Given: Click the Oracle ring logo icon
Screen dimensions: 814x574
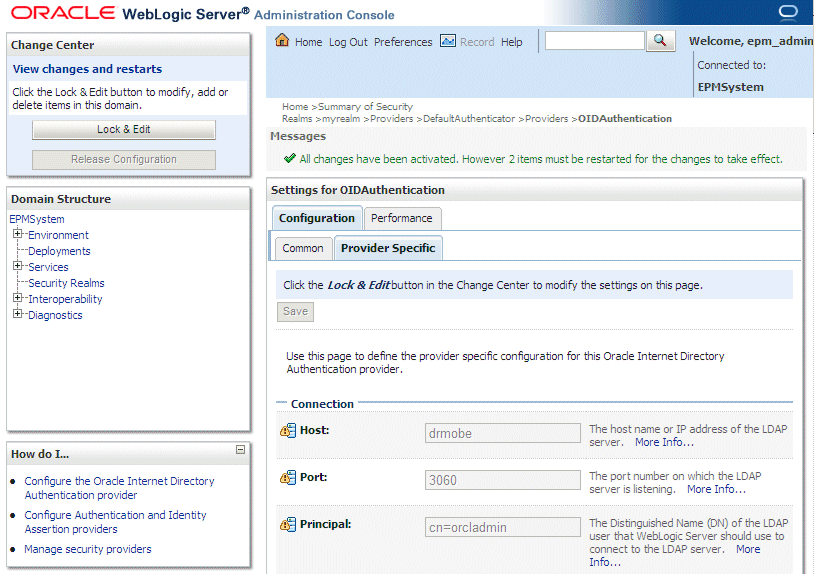Looking at the screenshot, I should click(788, 12).
